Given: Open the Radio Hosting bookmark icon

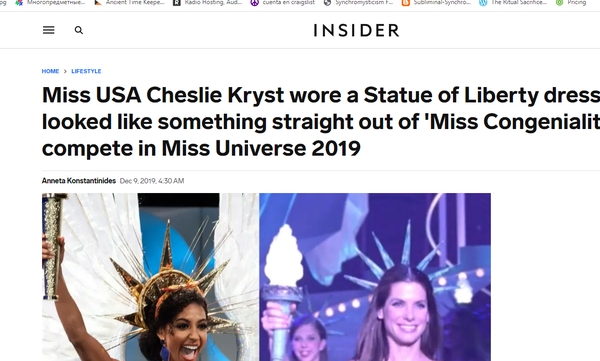Looking at the screenshot, I should (176, 2).
